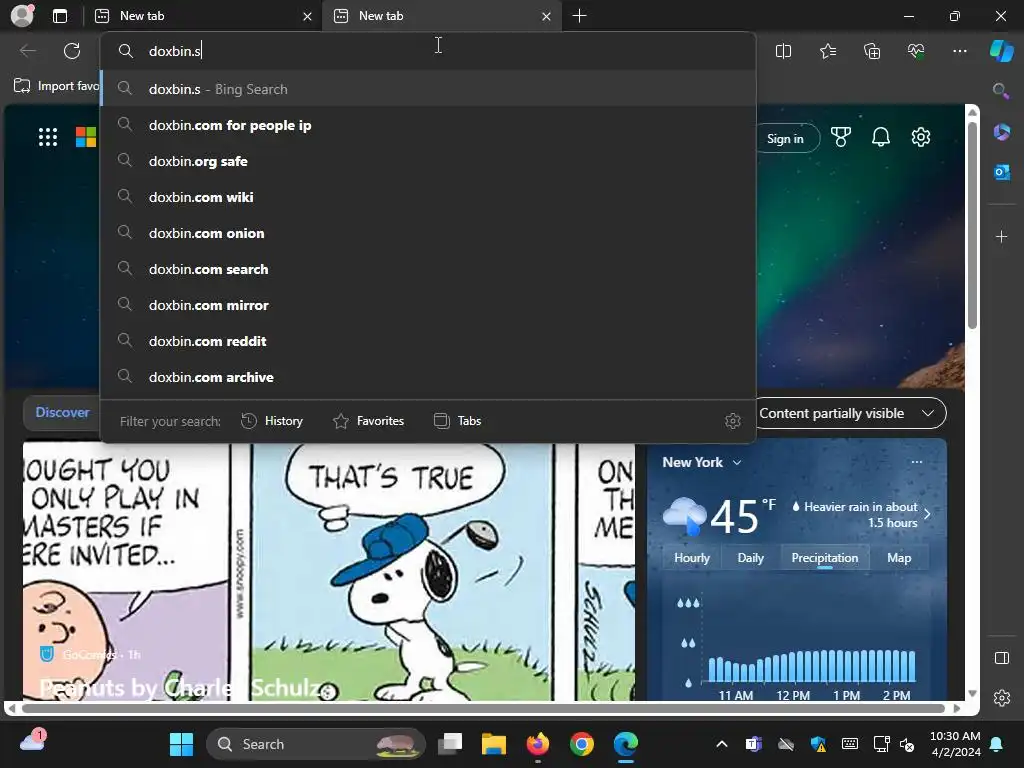Open Import favorites in bookmarks bar
Image resolution: width=1024 pixels, height=768 pixels.
pyautogui.click(x=56, y=86)
